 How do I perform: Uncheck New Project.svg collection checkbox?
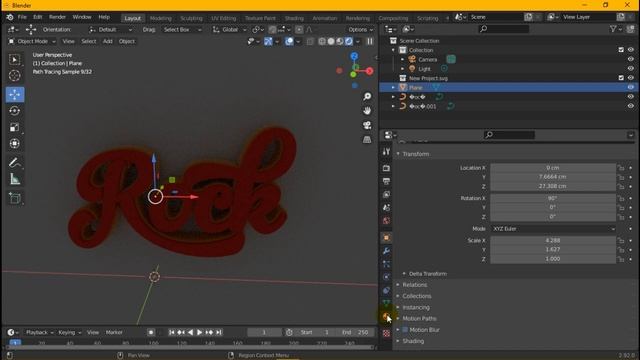pyautogui.click(x=621, y=78)
